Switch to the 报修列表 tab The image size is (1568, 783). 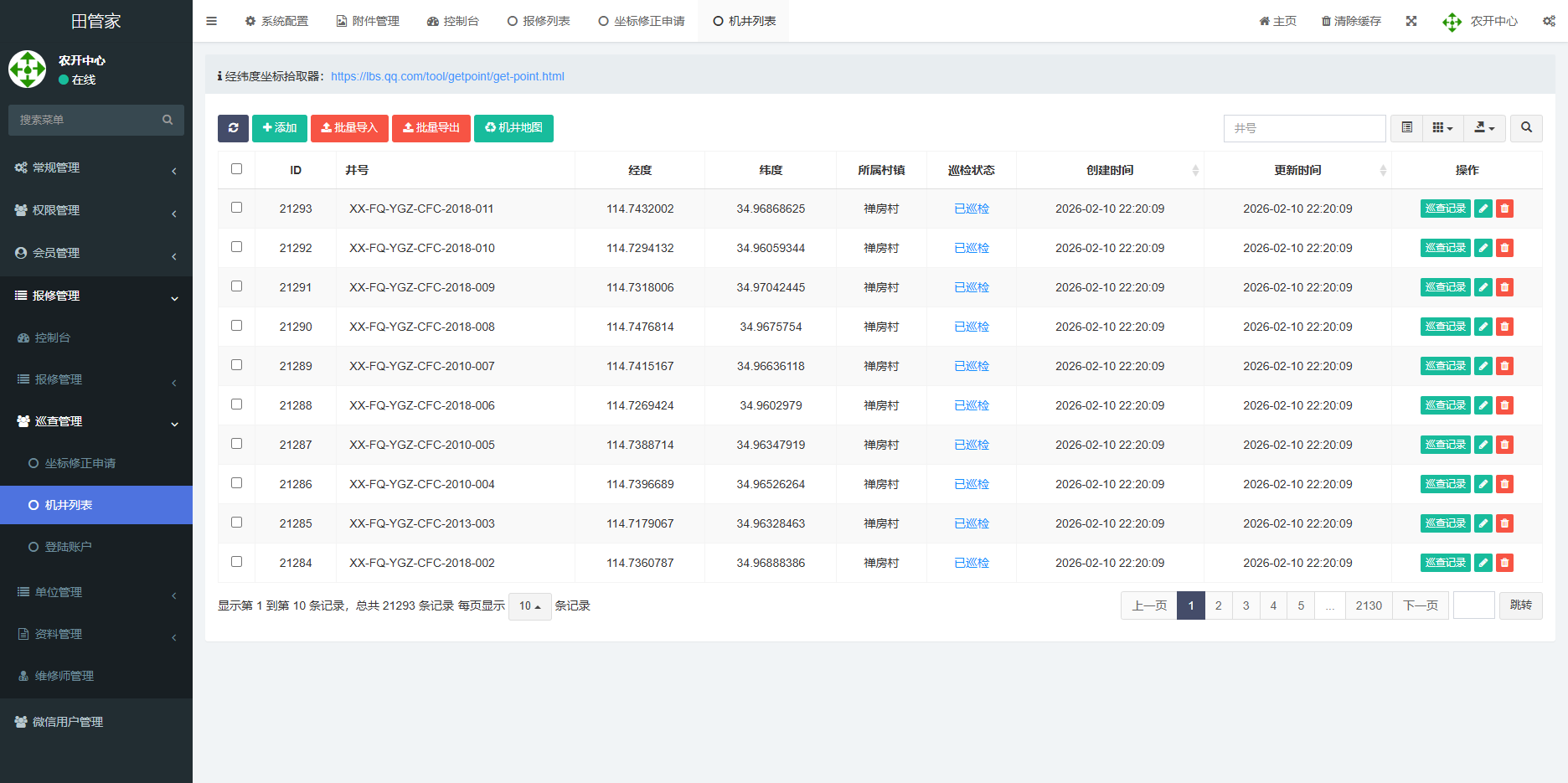pos(539,21)
